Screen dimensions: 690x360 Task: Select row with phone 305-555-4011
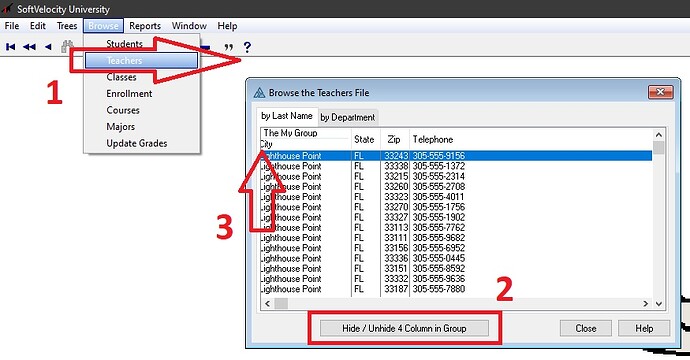(x=456, y=197)
